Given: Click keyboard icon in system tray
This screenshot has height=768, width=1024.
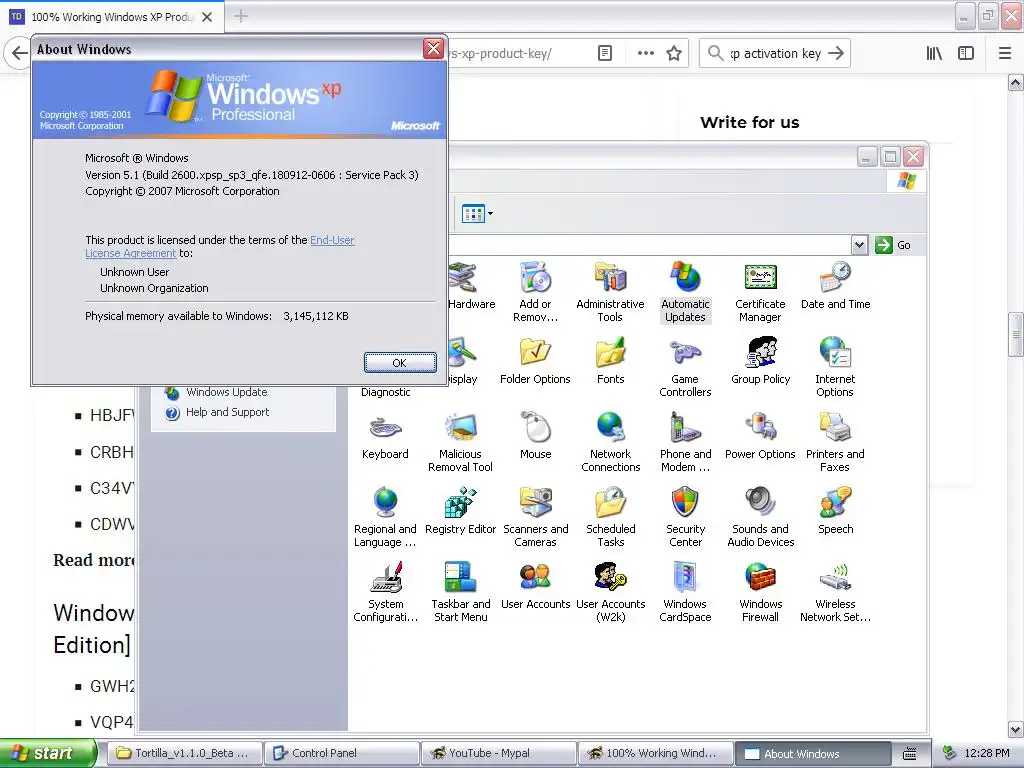Looking at the screenshot, I should [x=910, y=754].
